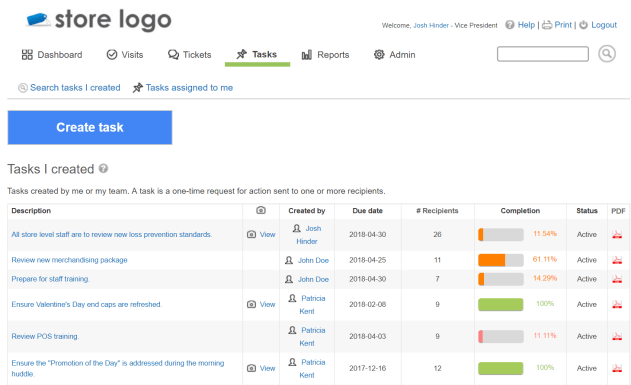Click the Help link
The width and height of the screenshot is (631, 385).
click(x=526, y=25)
